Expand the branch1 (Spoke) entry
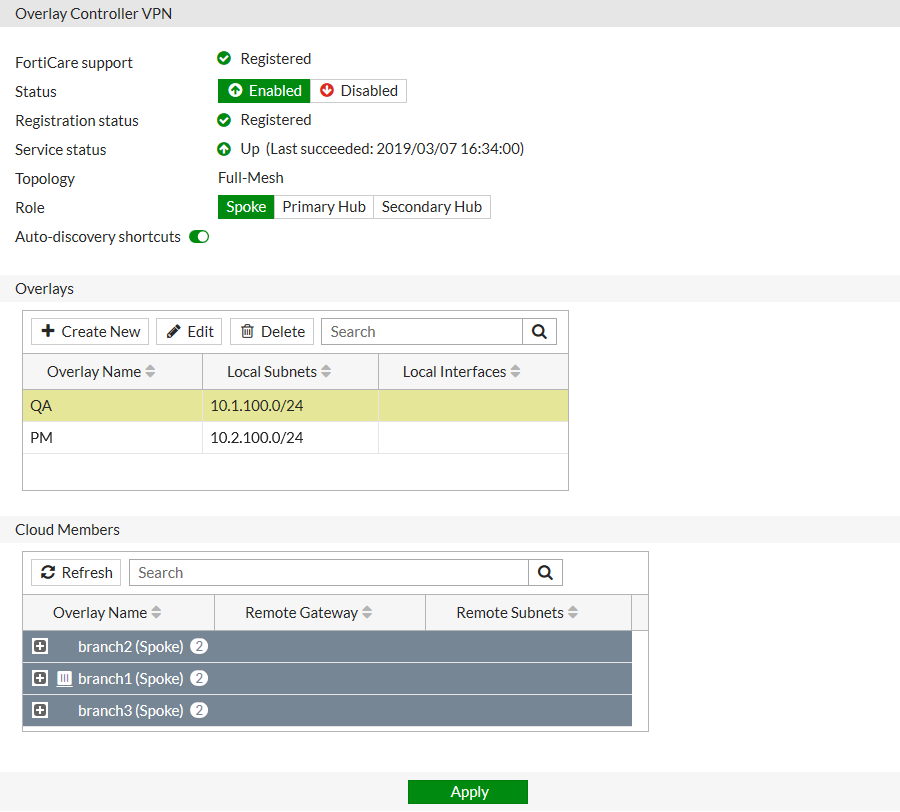900x812 pixels. (40, 678)
